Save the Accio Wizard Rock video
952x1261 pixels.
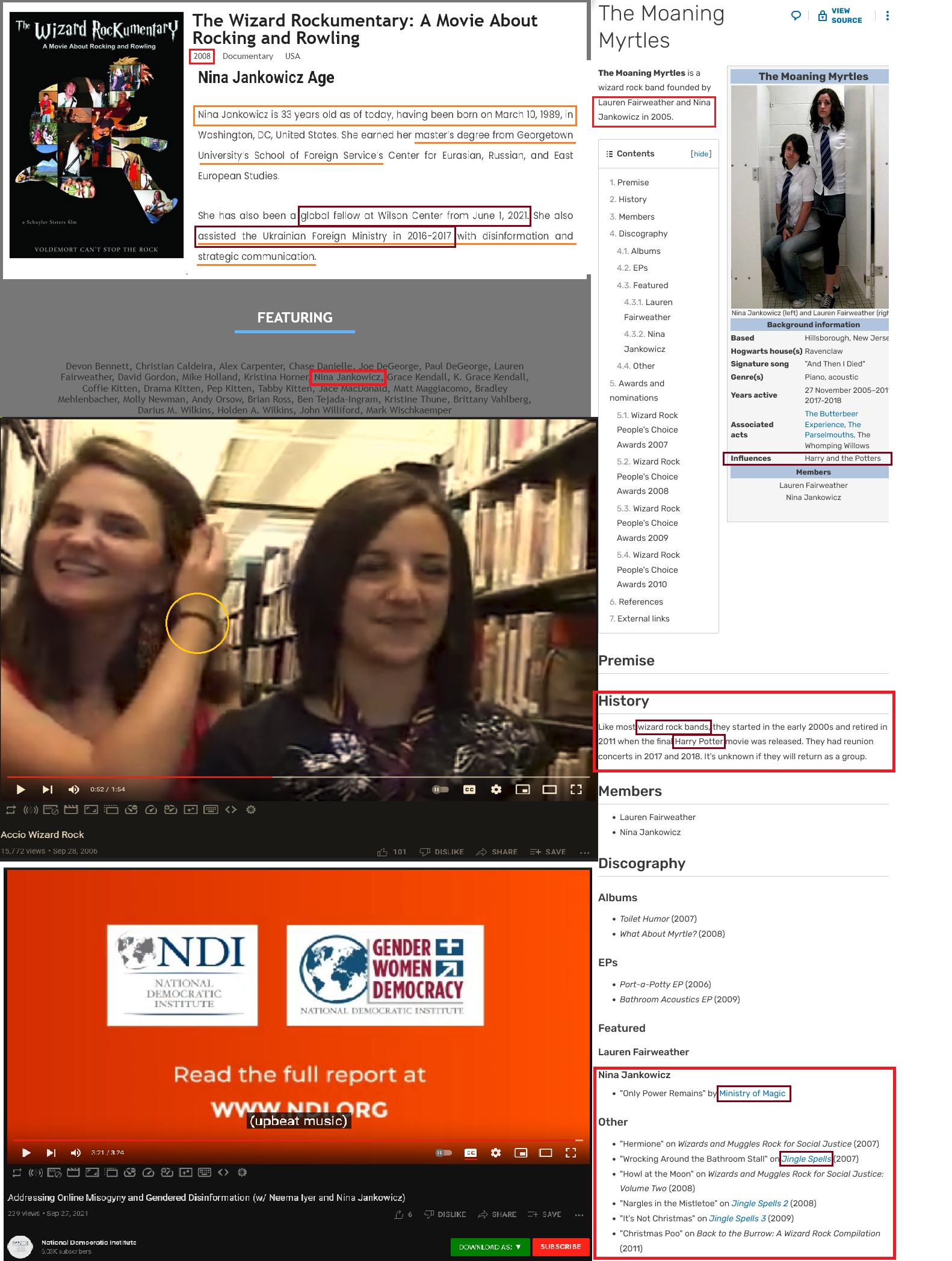coord(548,852)
